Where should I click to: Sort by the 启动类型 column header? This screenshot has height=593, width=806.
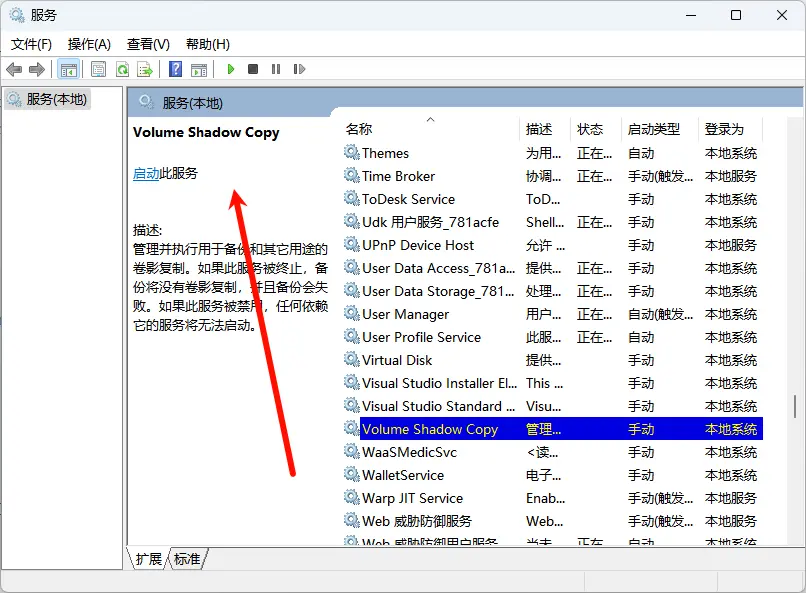pyautogui.click(x=661, y=129)
